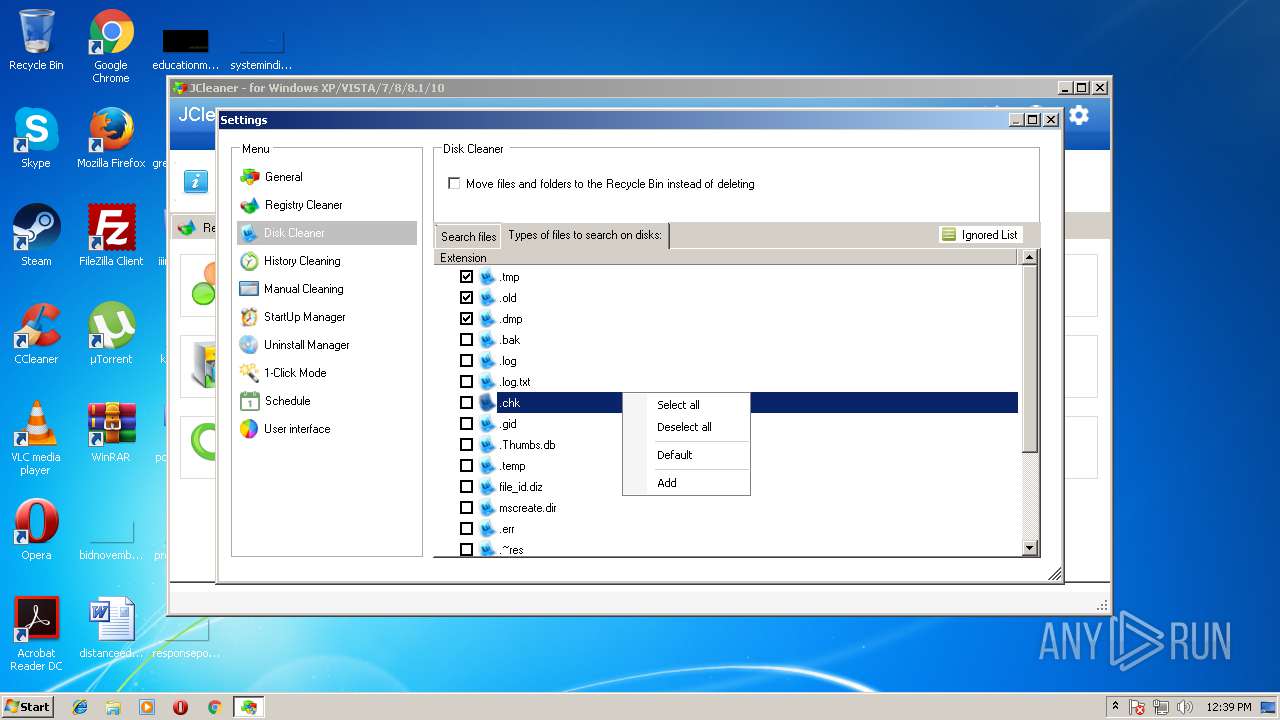Open µTorrent desktop shortcut
This screenshot has height=720, width=1280.
[x=111, y=334]
